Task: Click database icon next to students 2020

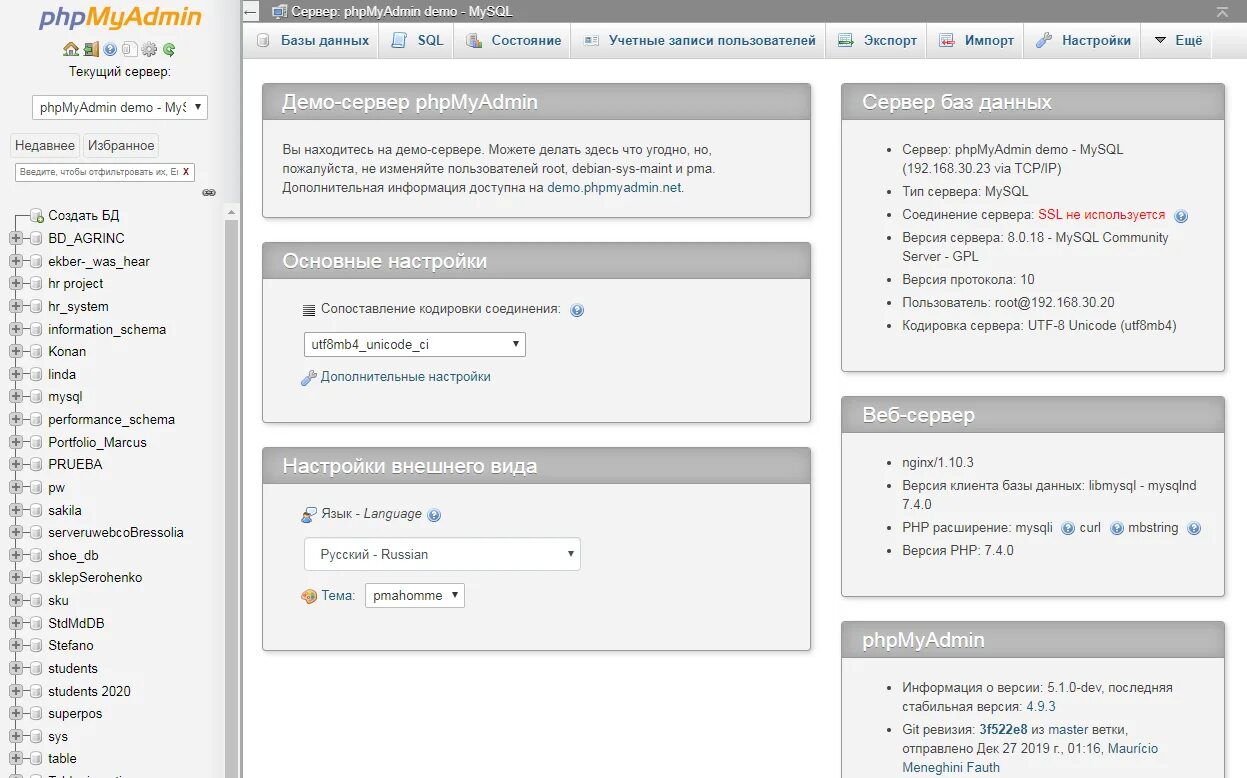Action: (37, 691)
